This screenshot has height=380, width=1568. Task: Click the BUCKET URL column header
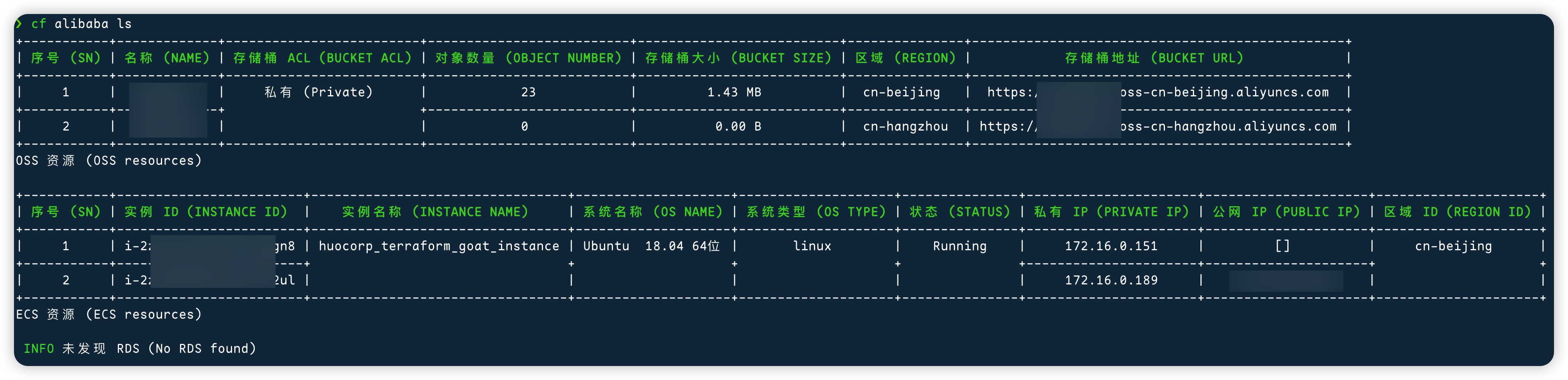(1154, 58)
